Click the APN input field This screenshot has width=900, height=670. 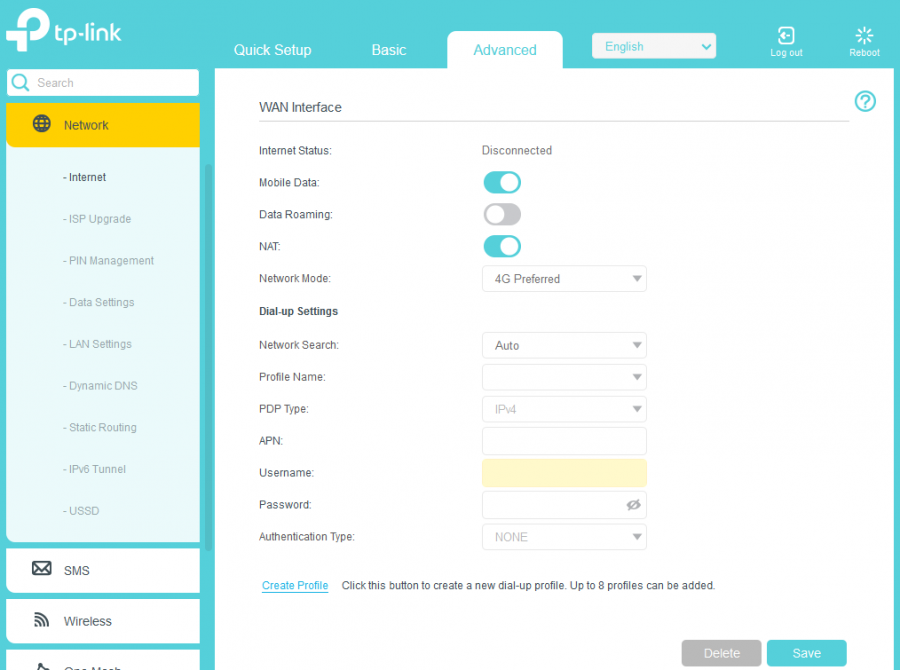point(564,441)
